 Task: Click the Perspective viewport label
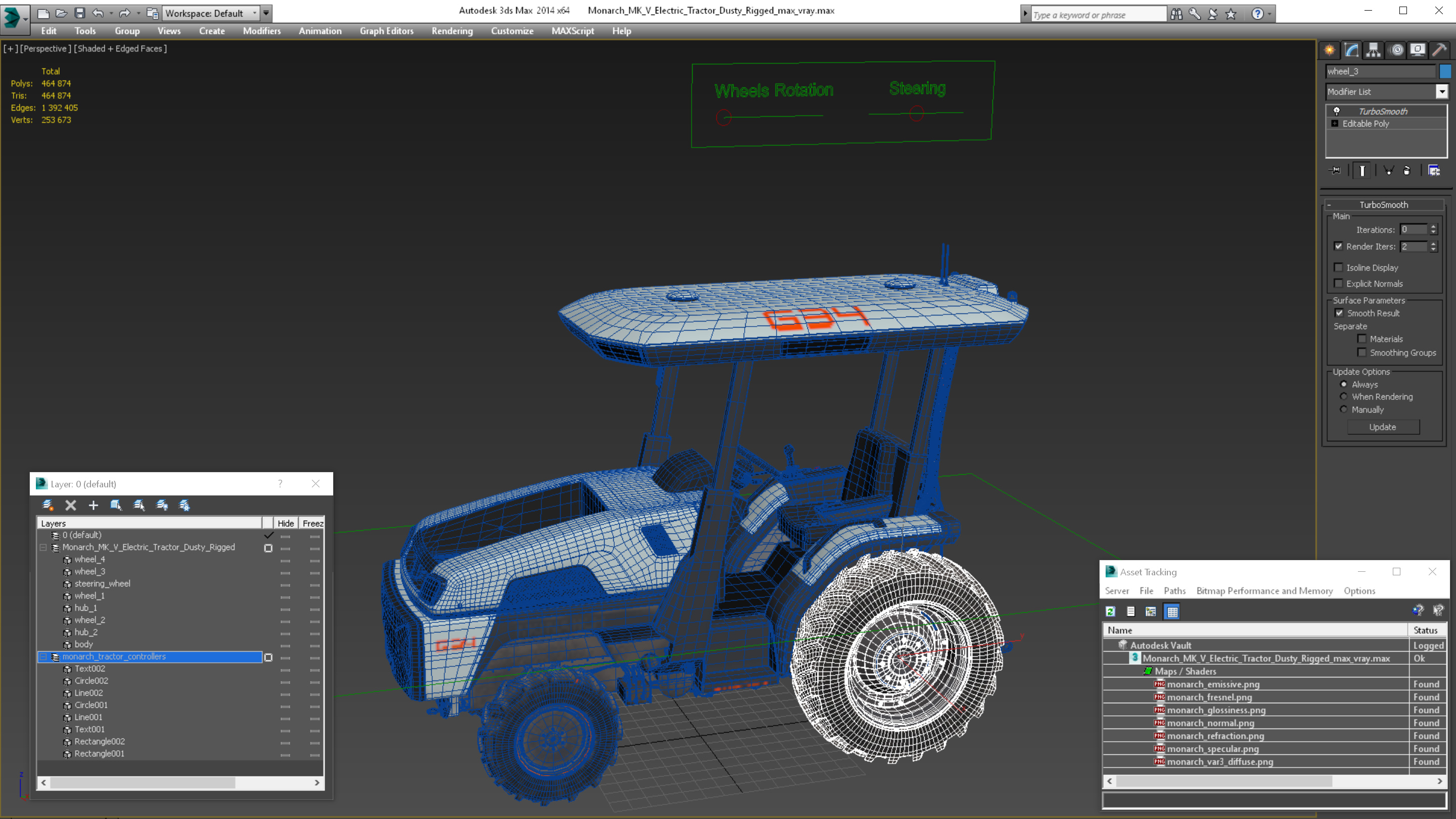(46, 49)
